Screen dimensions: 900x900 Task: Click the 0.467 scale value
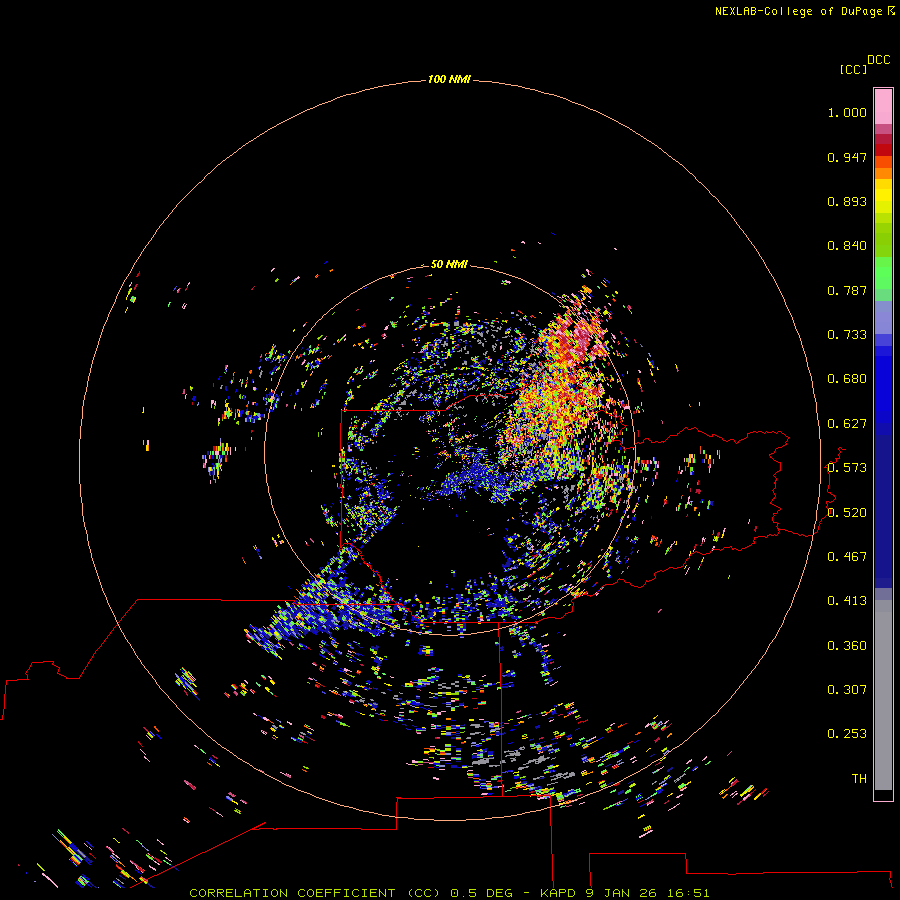pos(847,557)
